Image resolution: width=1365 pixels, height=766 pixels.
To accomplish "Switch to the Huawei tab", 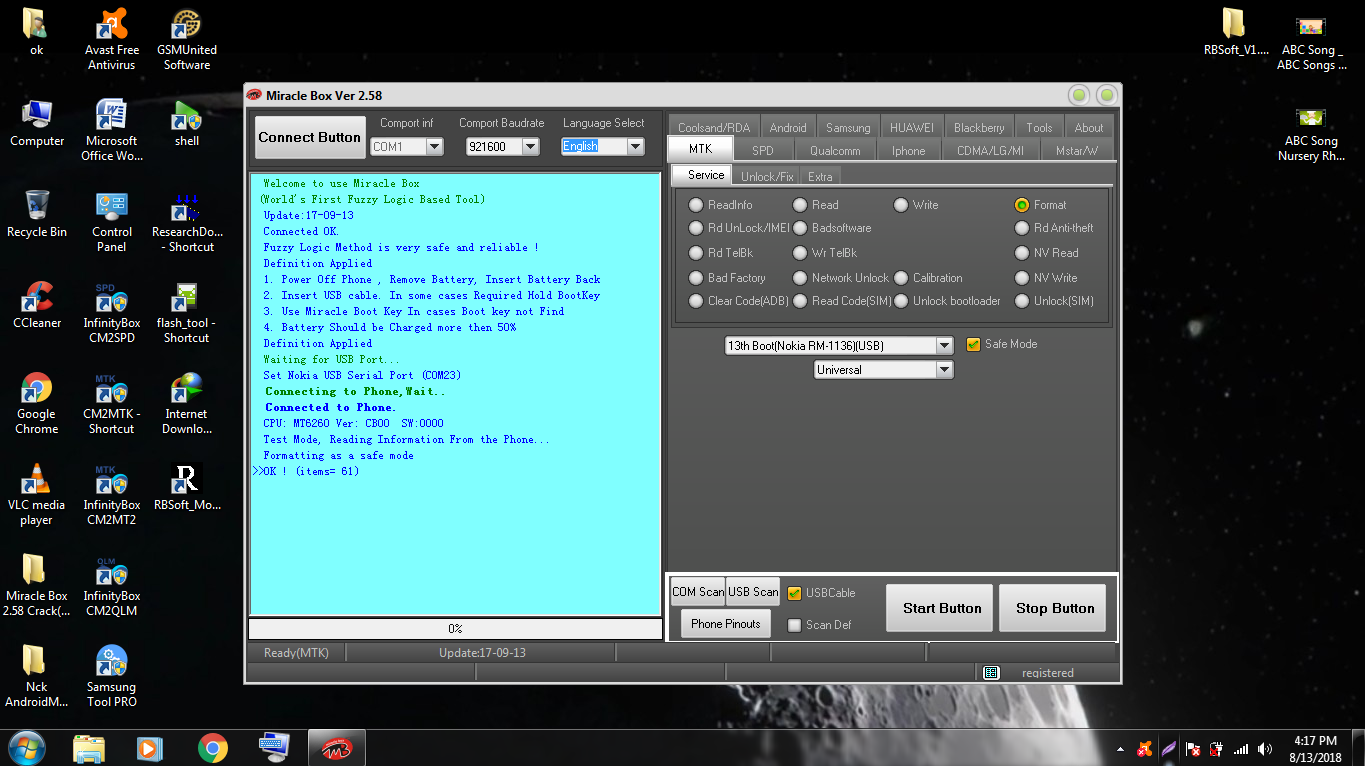I will [x=912, y=127].
